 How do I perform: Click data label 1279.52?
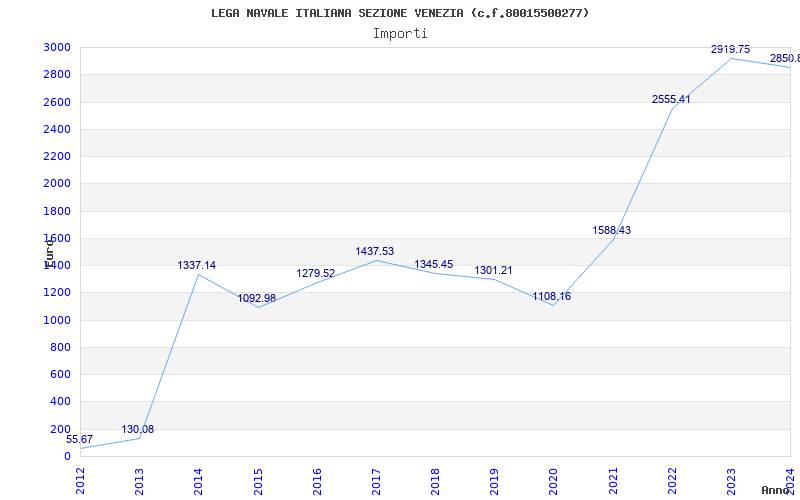[316, 273]
